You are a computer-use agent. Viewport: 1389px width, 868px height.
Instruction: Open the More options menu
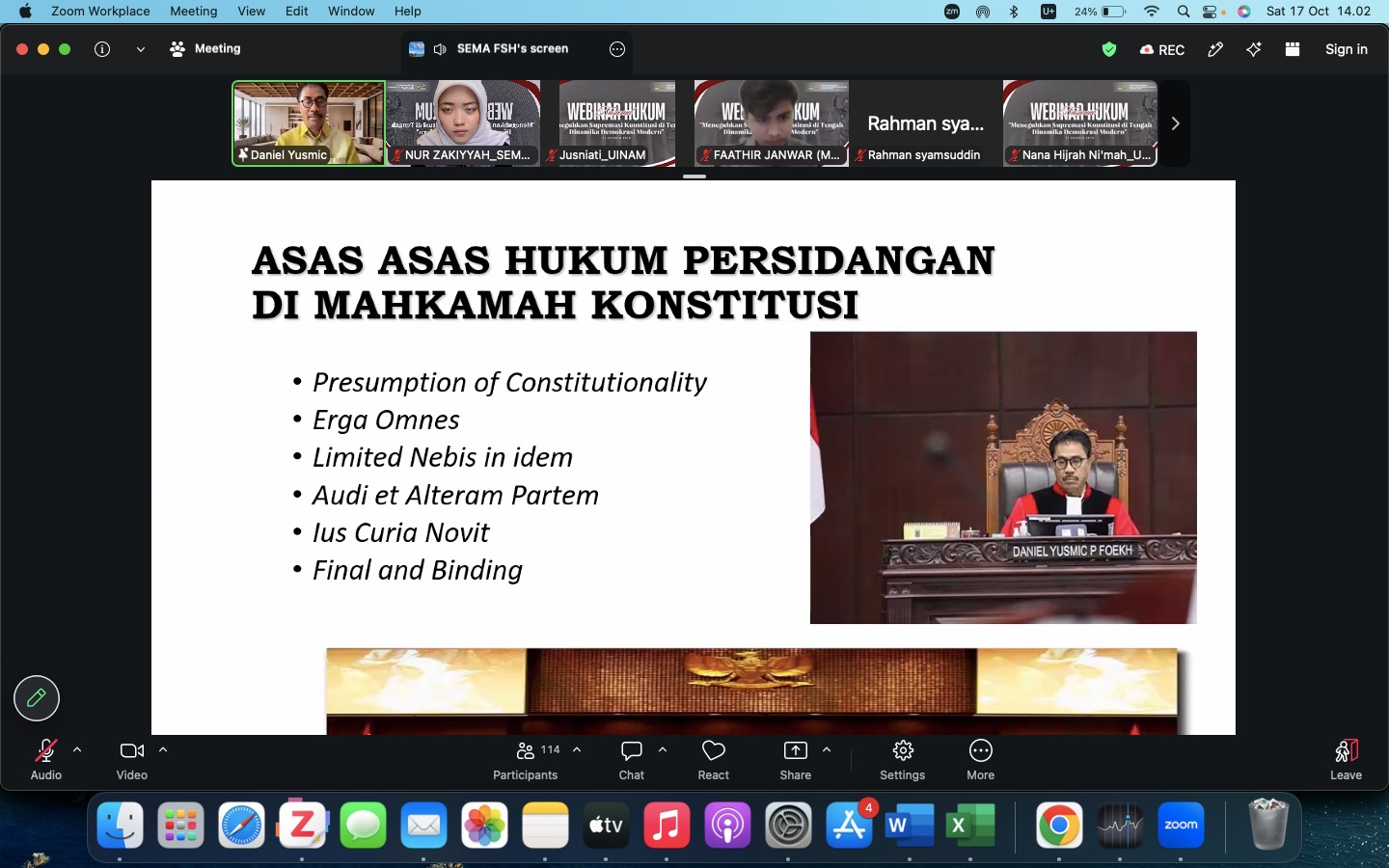point(981,761)
